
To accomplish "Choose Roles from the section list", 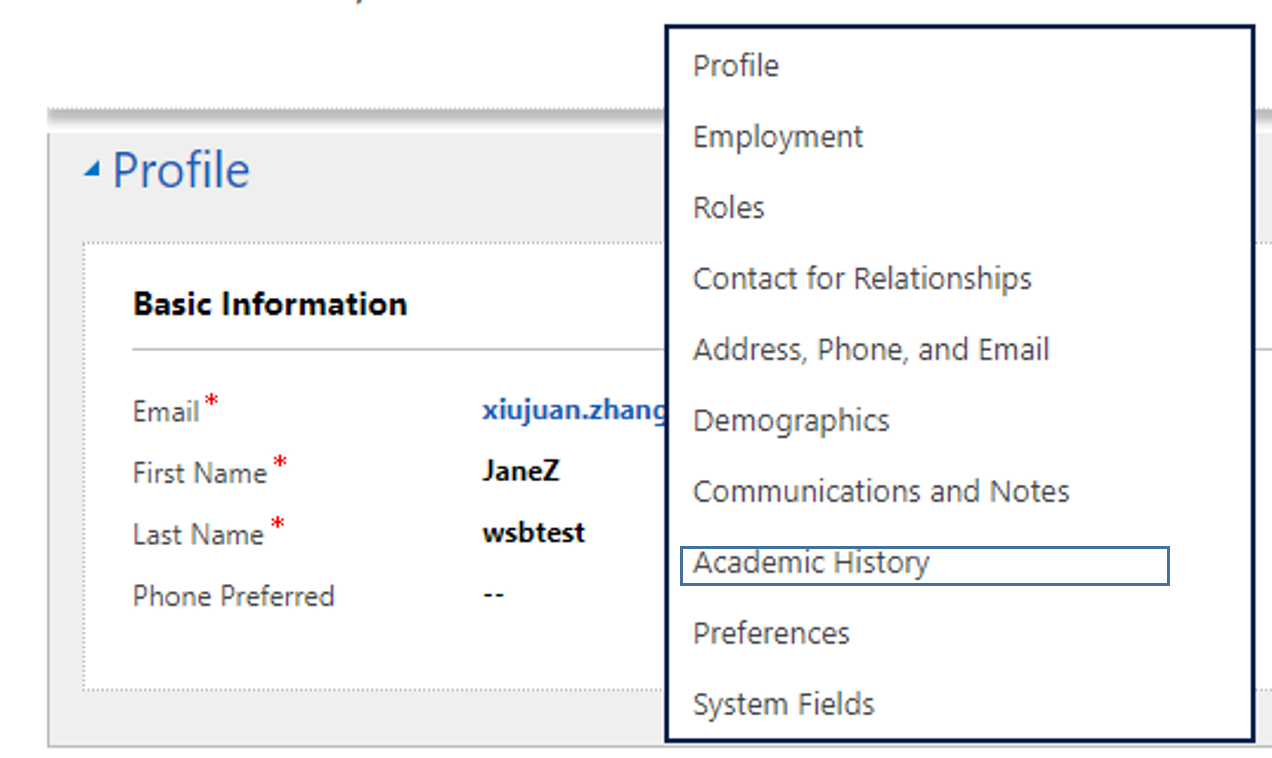I will pos(729,208).
